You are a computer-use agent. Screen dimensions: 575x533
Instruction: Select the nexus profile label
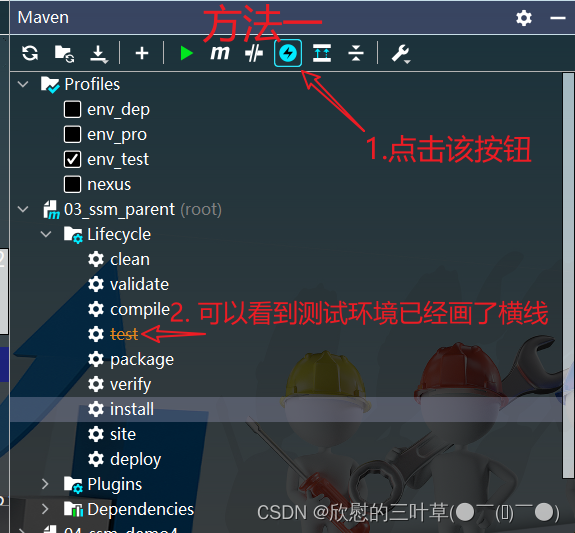[109, 185]
